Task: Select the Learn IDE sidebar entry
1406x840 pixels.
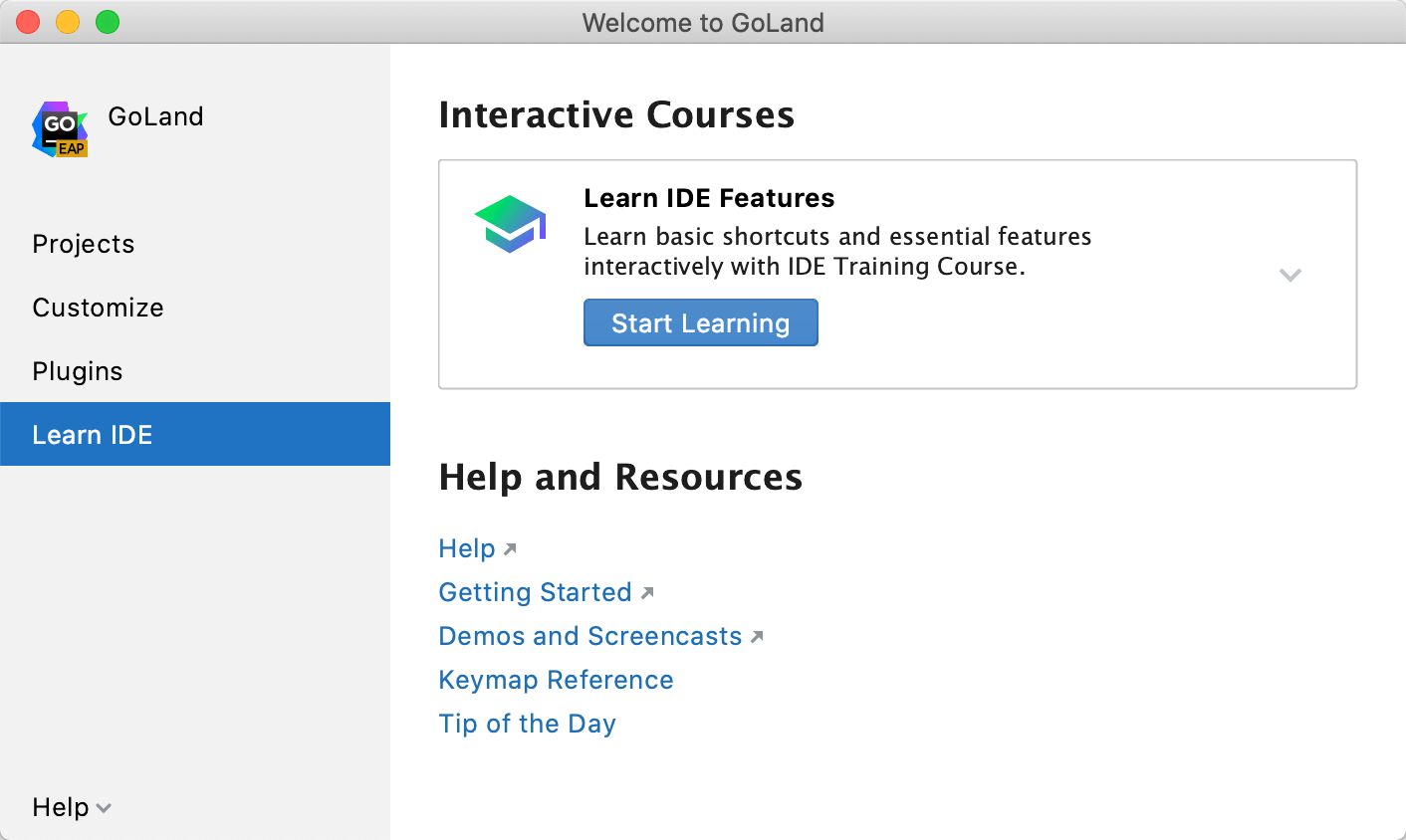Action: (x=93, y=434)
